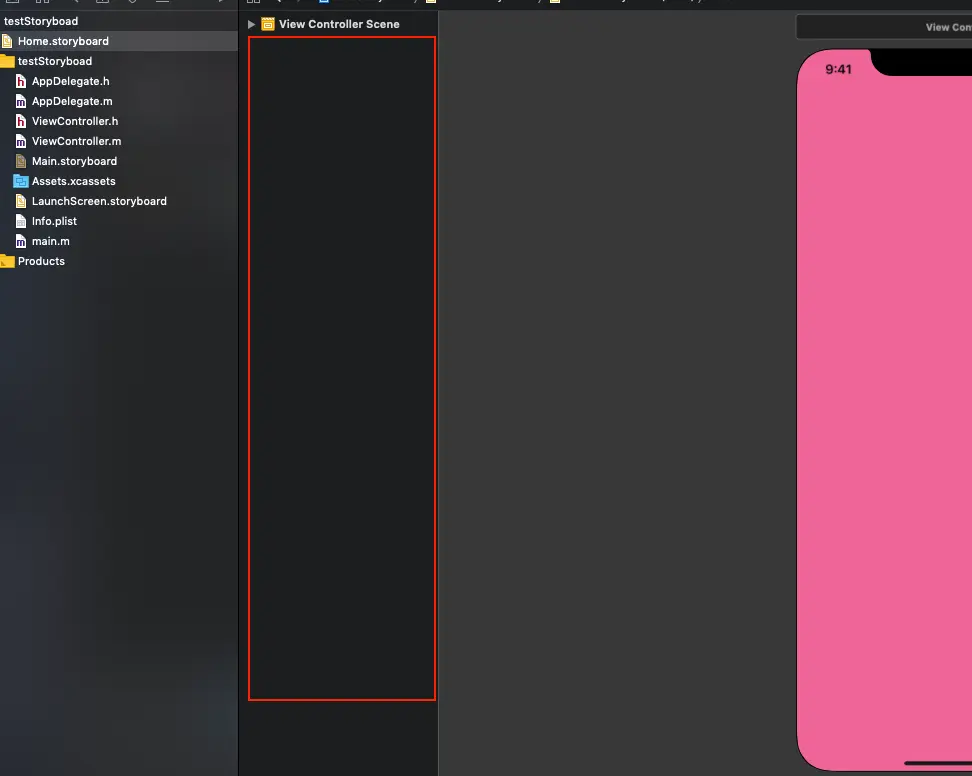Click the Info.plist file icon

tap(20, 221)
